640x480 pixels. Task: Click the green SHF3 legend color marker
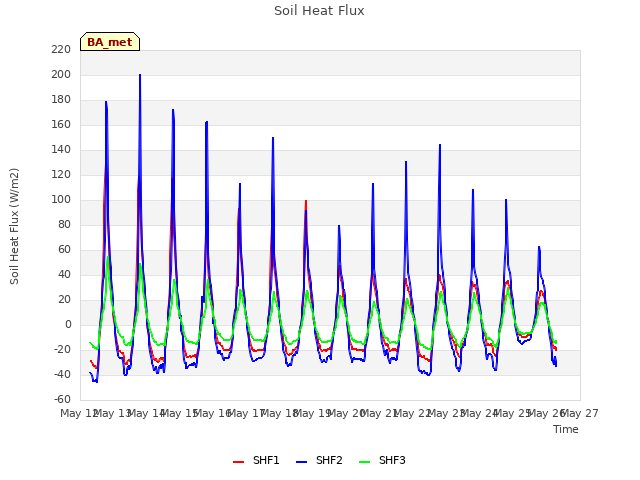click(x=364, y=462)
